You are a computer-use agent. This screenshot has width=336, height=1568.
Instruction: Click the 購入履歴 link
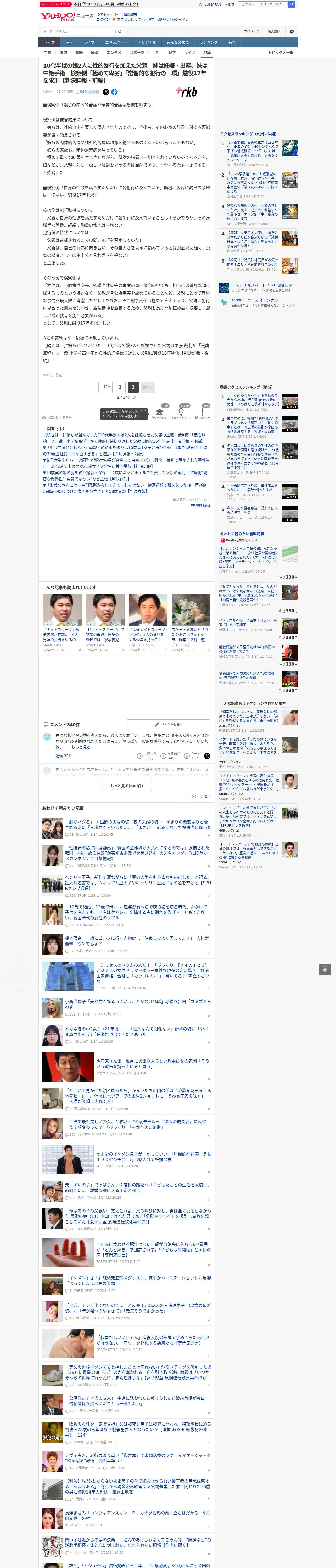[274, 31]
